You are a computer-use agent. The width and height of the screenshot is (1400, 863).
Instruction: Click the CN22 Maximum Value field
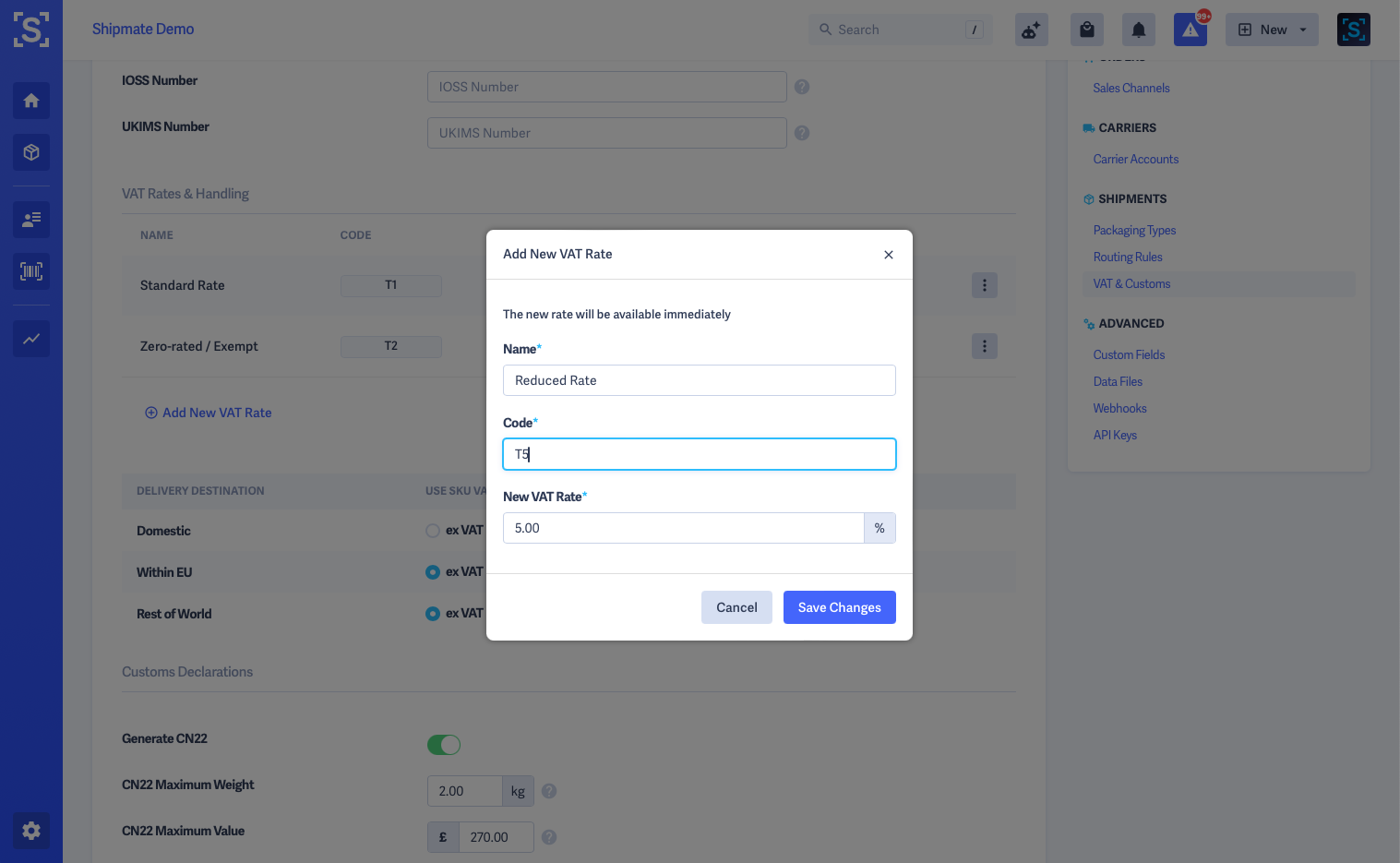[497, 837]
